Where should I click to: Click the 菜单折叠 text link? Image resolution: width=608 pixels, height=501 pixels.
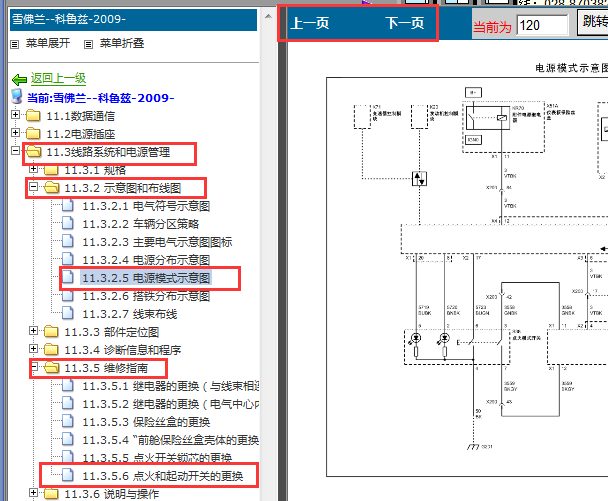[x=122, y=43]
